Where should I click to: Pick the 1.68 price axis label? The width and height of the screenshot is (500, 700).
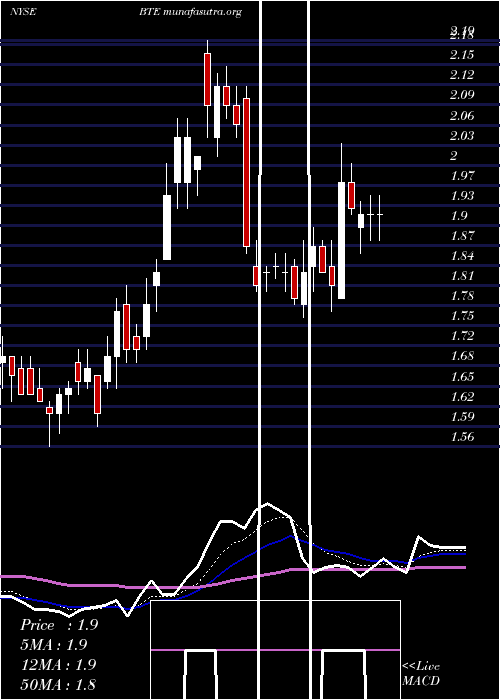tap(462, 356)
